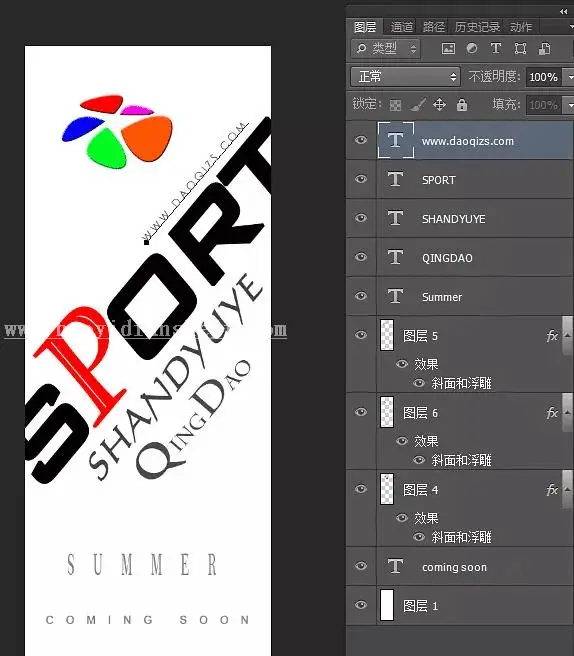Open the 不透明度 slider arrow
574x656 pixels.
click(569, 77)
